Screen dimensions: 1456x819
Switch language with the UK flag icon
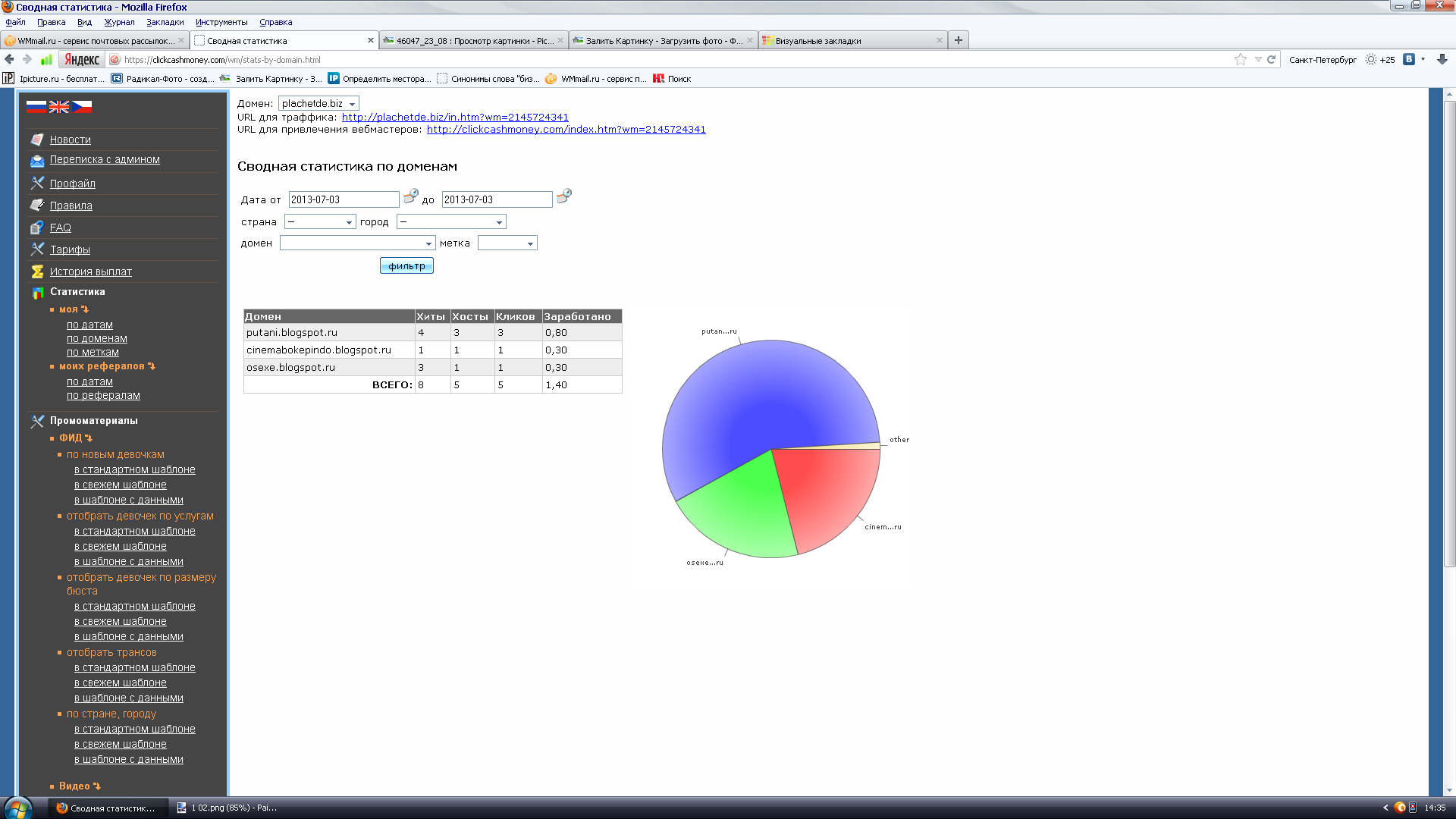[59, 107]
